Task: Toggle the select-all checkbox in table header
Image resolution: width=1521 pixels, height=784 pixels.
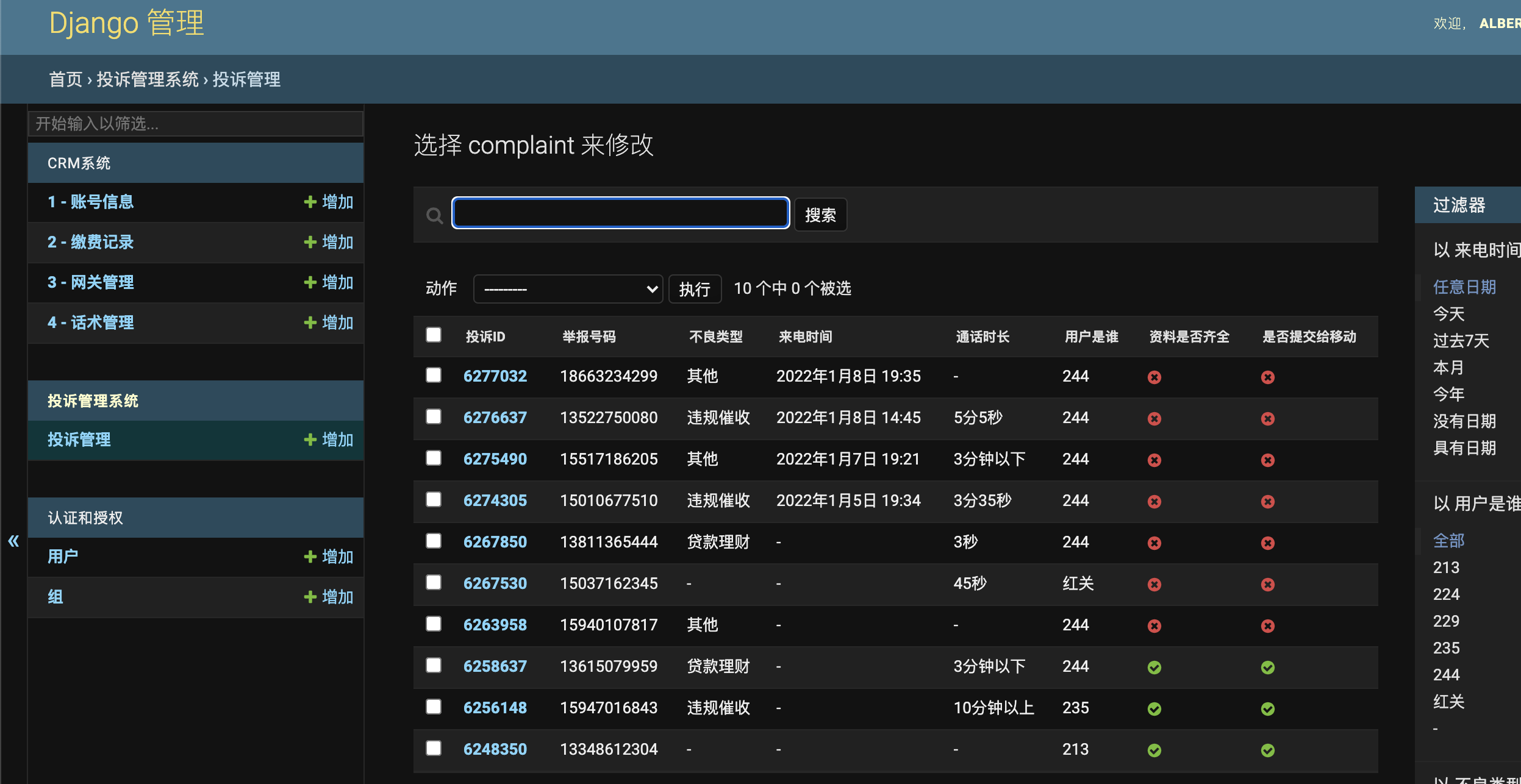Action: [x=434, y=335]
